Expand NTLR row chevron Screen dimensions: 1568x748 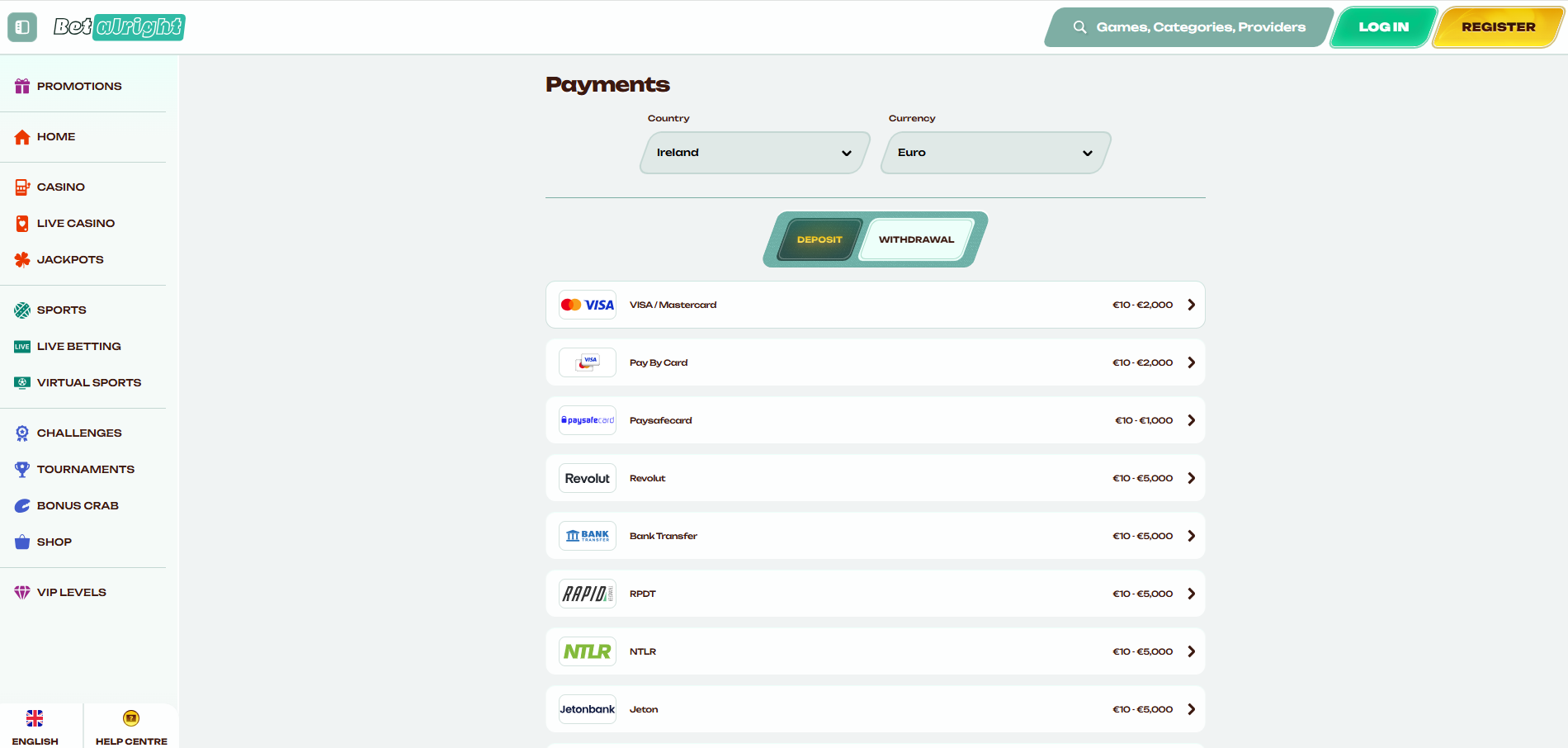coord(1191,651)
